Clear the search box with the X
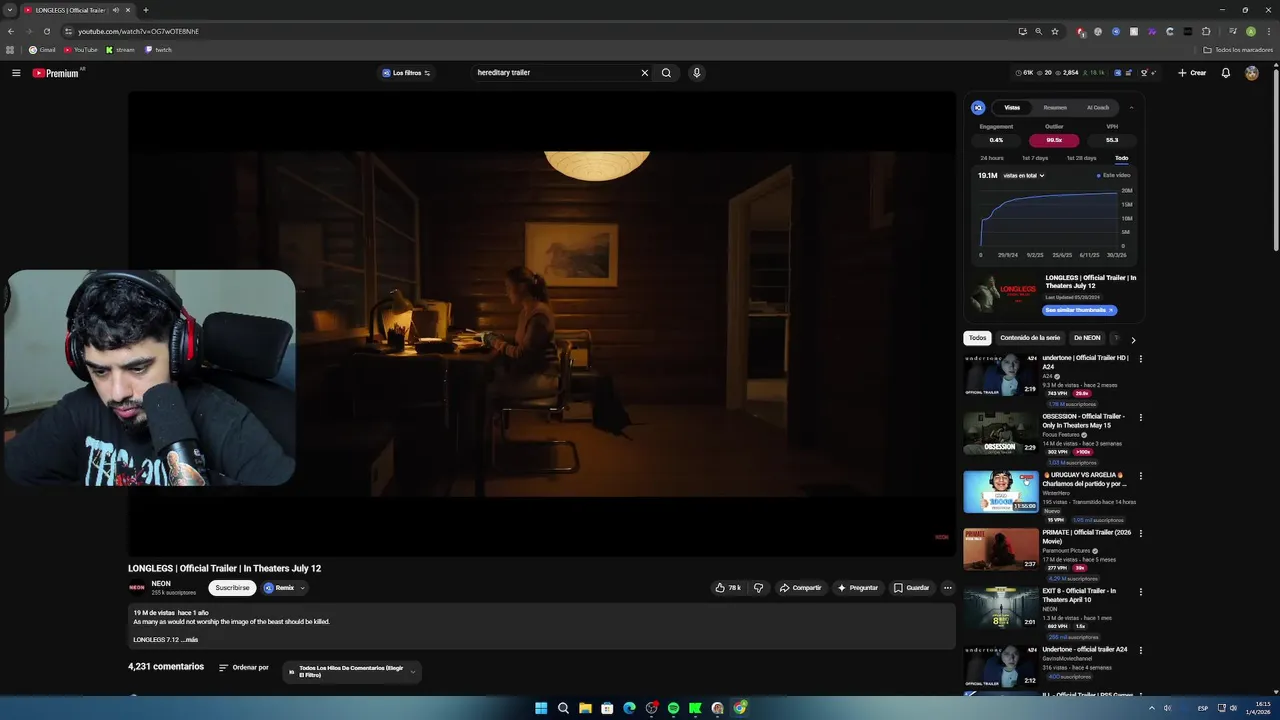This screenshot has height=720, width=1280. 645,73
